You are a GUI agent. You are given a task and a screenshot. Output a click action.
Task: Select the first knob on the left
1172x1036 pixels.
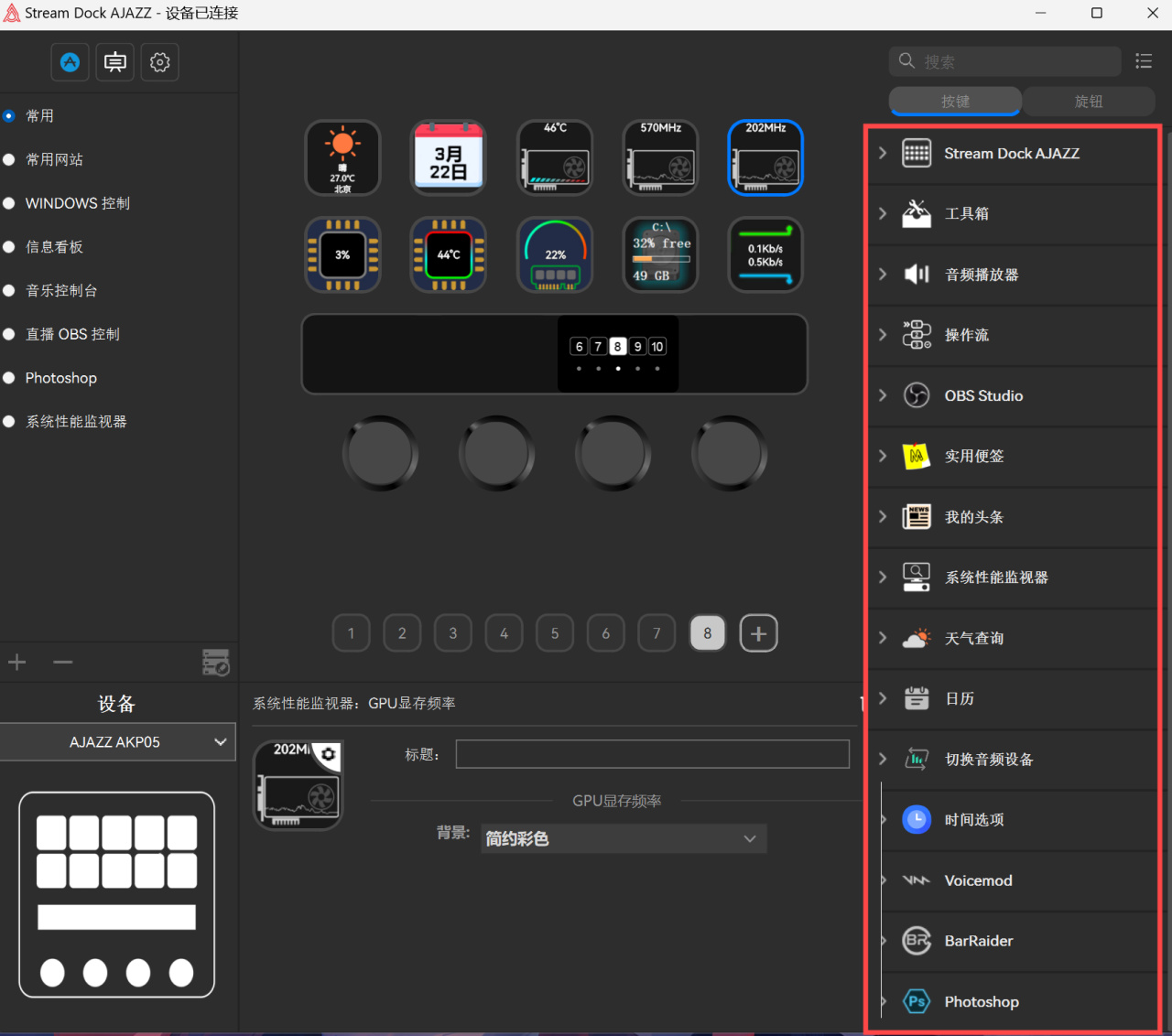click(x=380, y=453)
